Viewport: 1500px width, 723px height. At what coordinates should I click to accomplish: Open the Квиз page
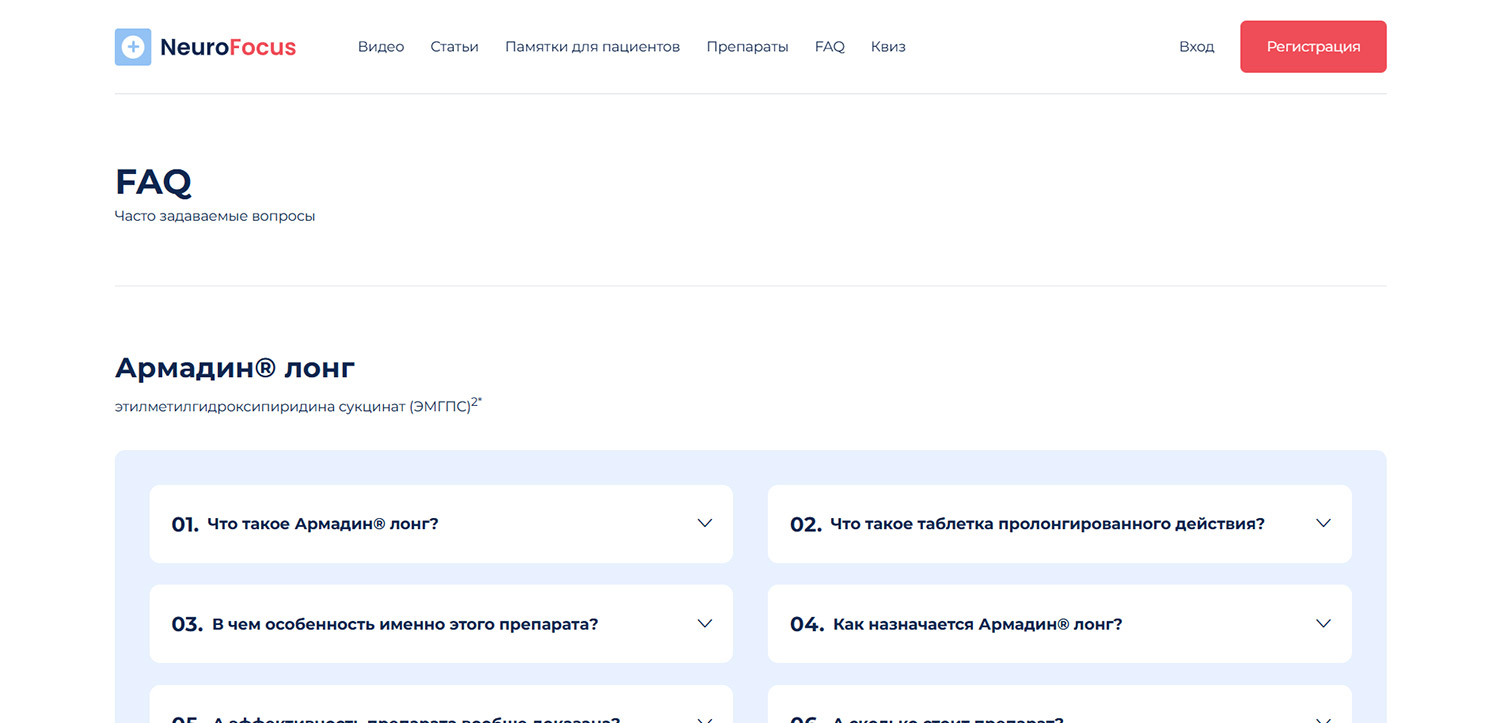pyautogui.click(x=888, y=47)
